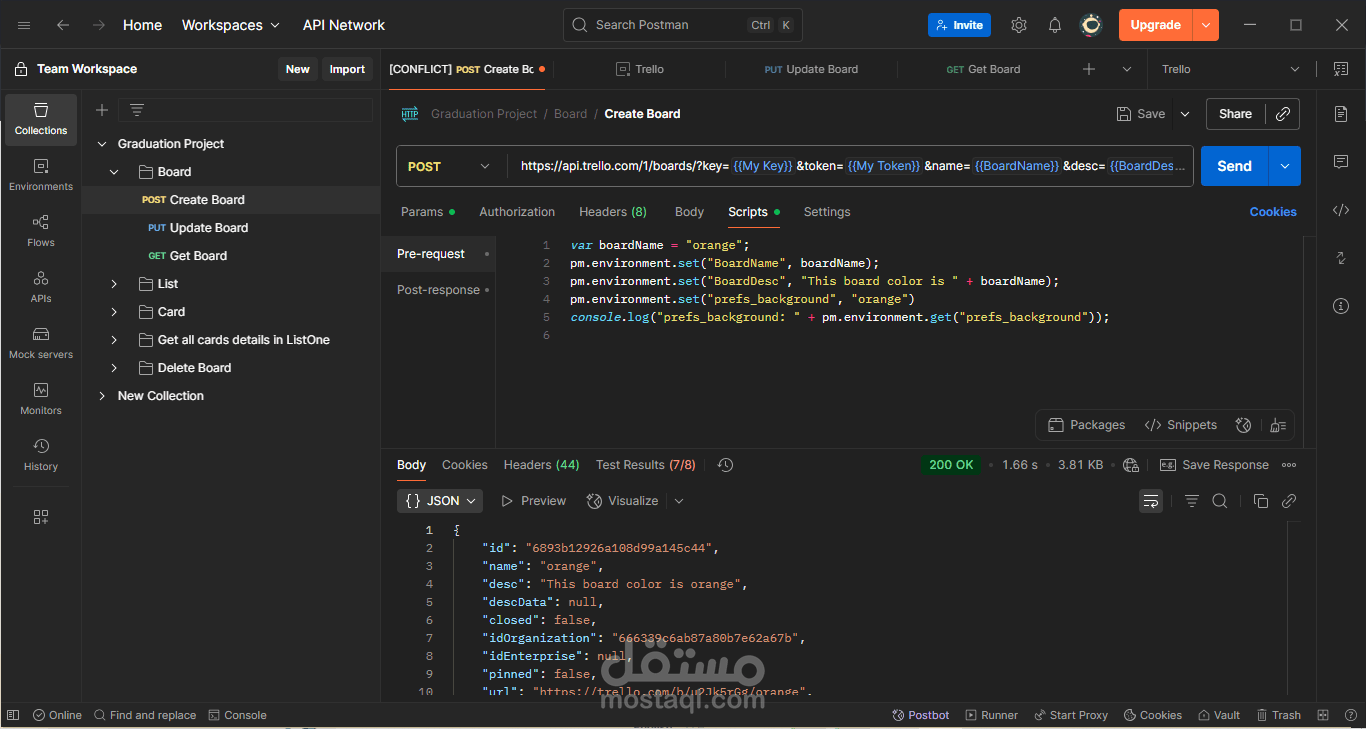
Task: Open Monitors in the sidebar
Action: pos(41,399)
